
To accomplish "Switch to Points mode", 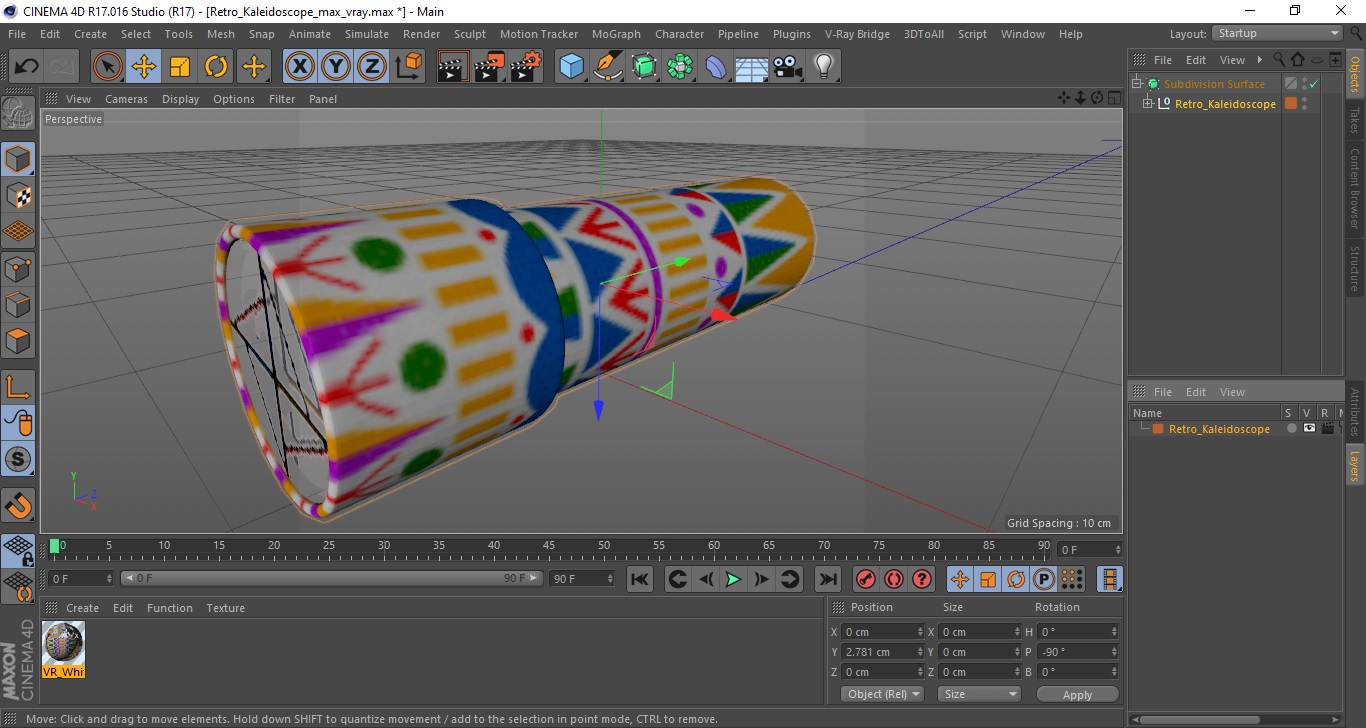I will pos(18,268).
